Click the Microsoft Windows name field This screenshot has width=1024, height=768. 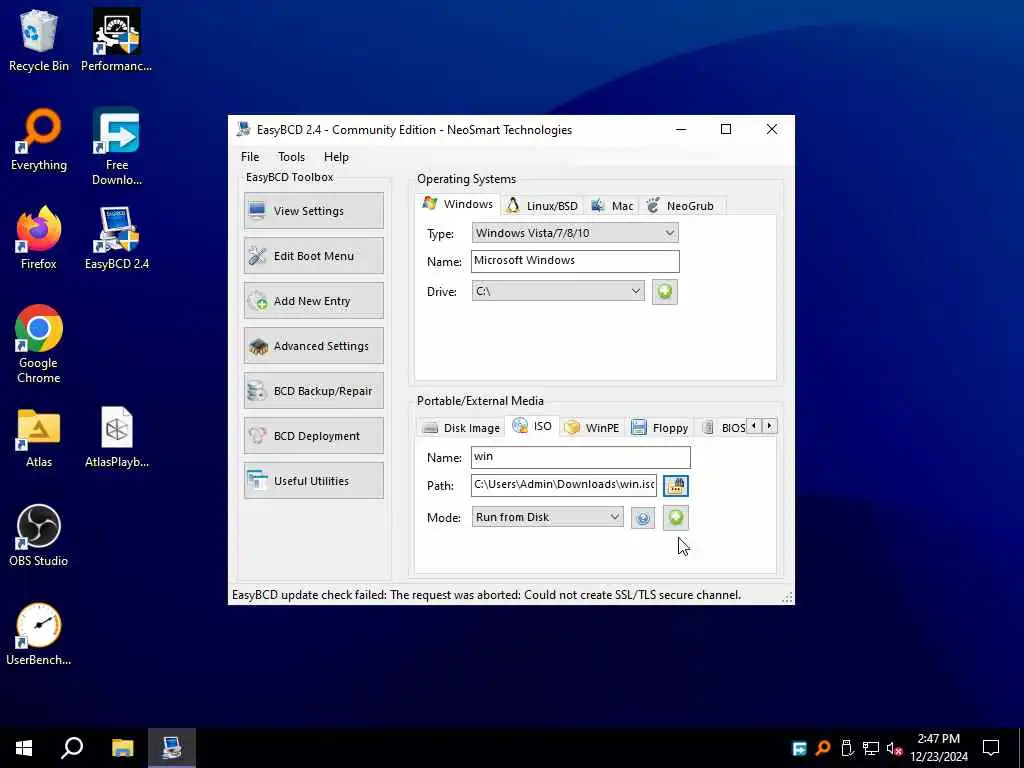[575, 261]
